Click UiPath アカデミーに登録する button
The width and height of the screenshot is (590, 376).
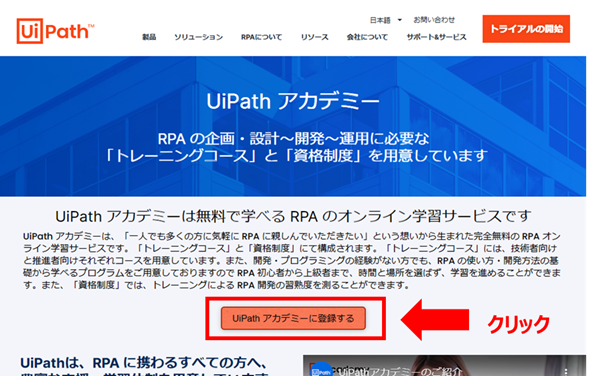[293, 318]
